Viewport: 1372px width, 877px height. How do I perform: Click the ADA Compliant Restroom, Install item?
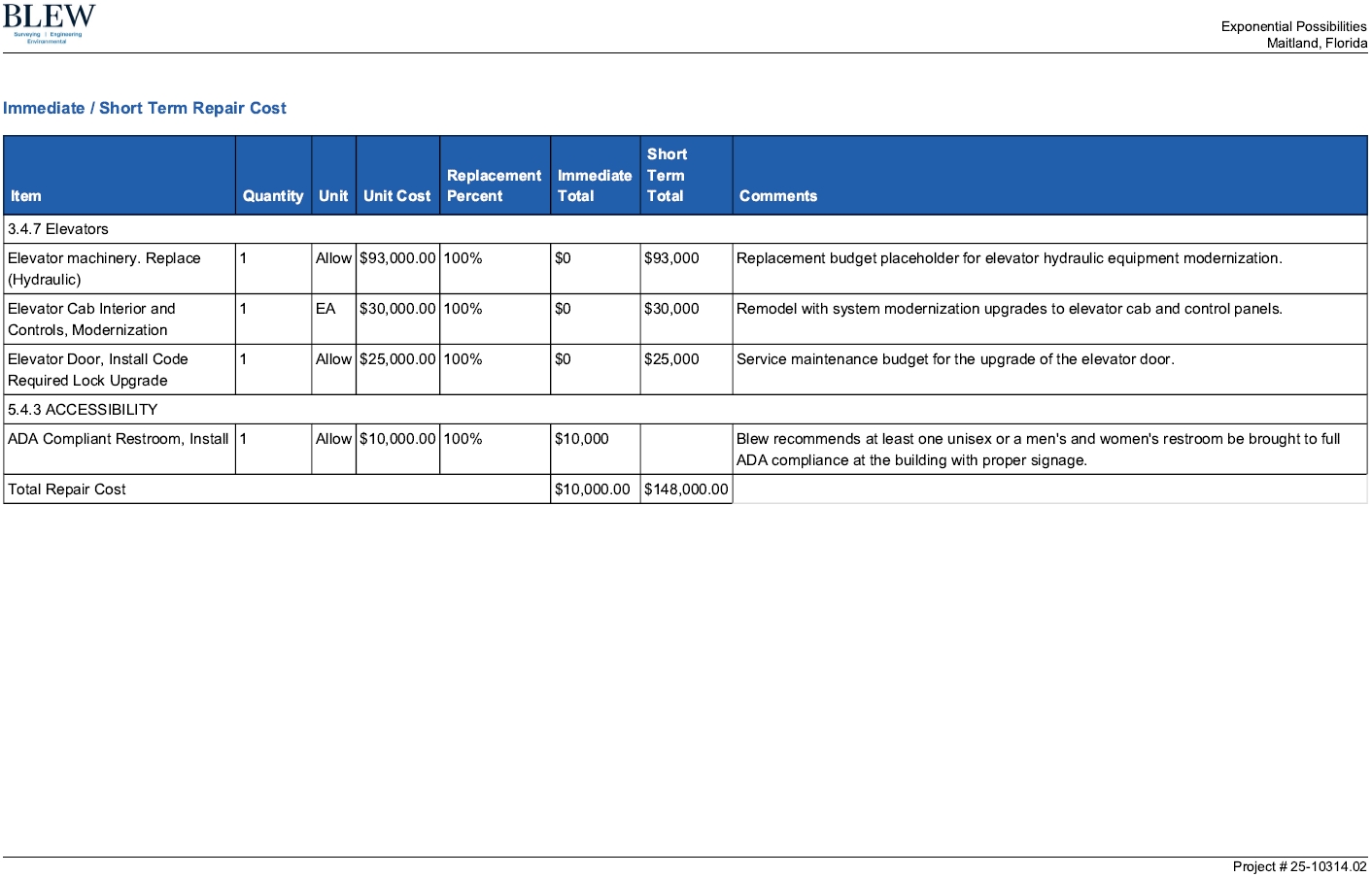point(118,439)
